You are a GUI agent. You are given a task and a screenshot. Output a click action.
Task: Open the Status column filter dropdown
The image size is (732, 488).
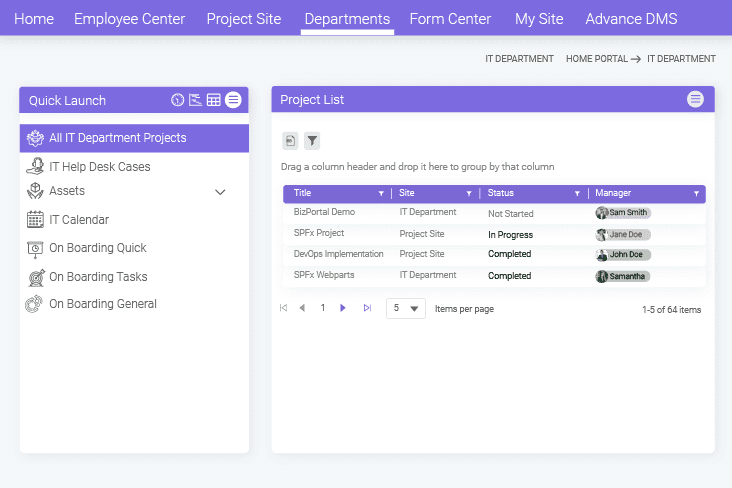click(x=577, y=193)
